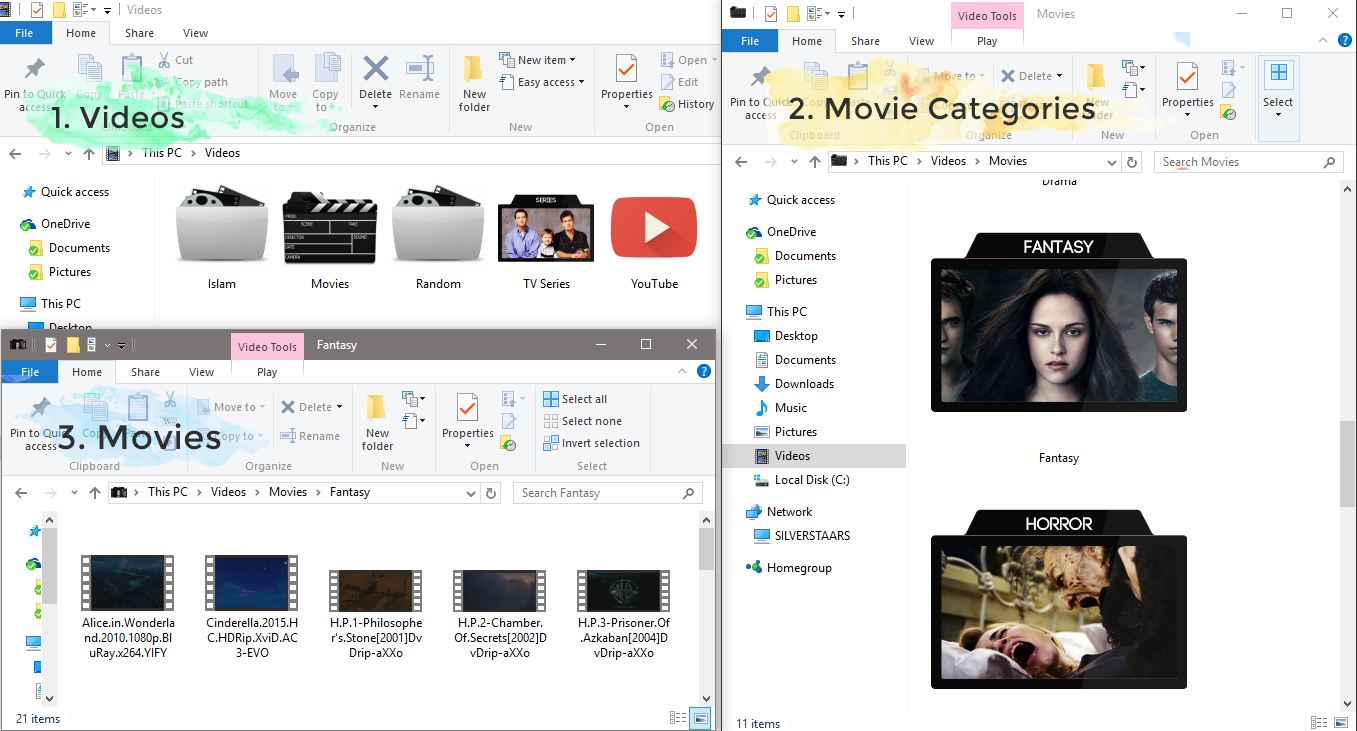Click the Help icon in the Movies window

1344,41
